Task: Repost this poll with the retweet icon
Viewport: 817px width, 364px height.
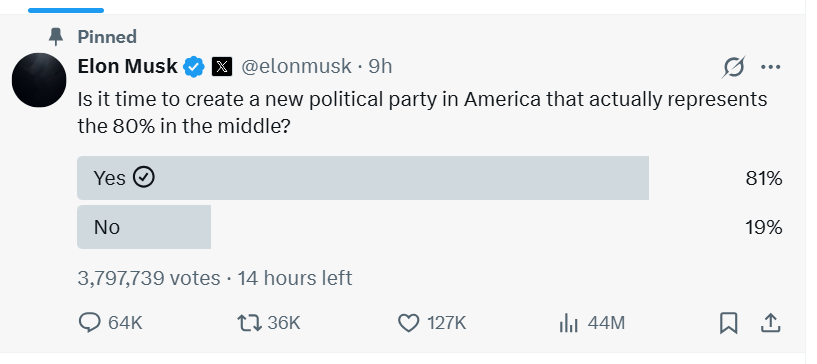Action: point(249,323)
